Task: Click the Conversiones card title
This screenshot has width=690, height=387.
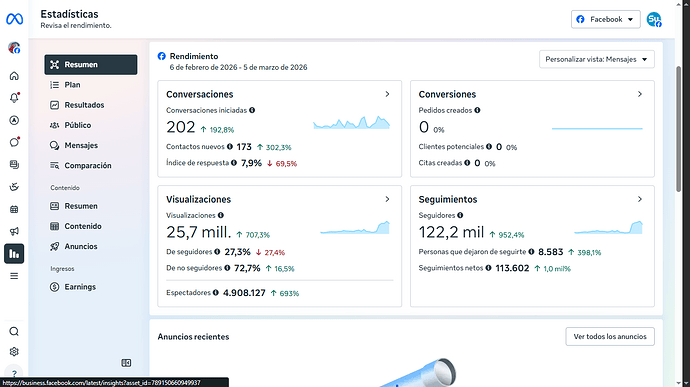Action: [x=447, y=94]
